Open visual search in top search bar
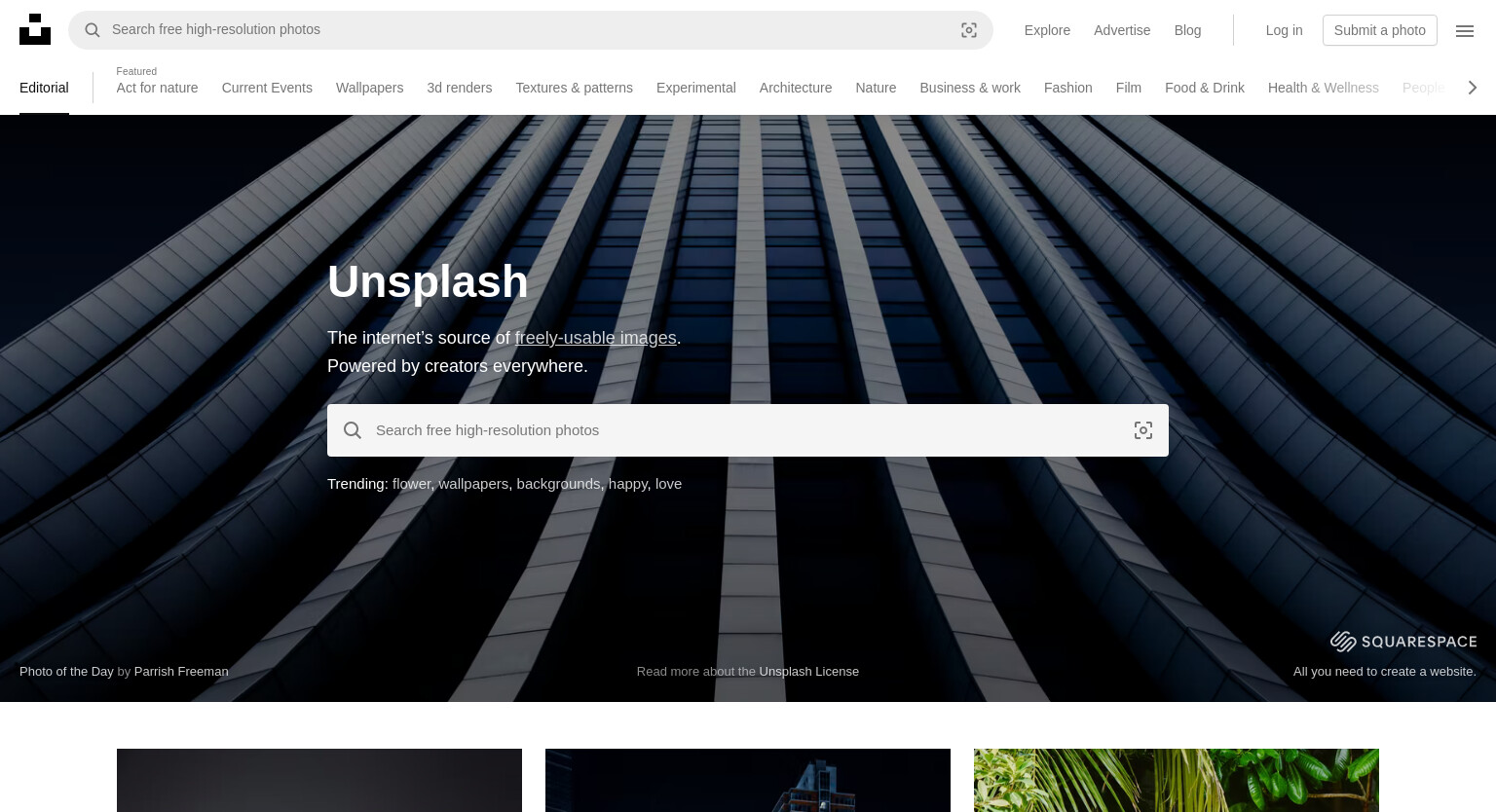 click(969, 30)
